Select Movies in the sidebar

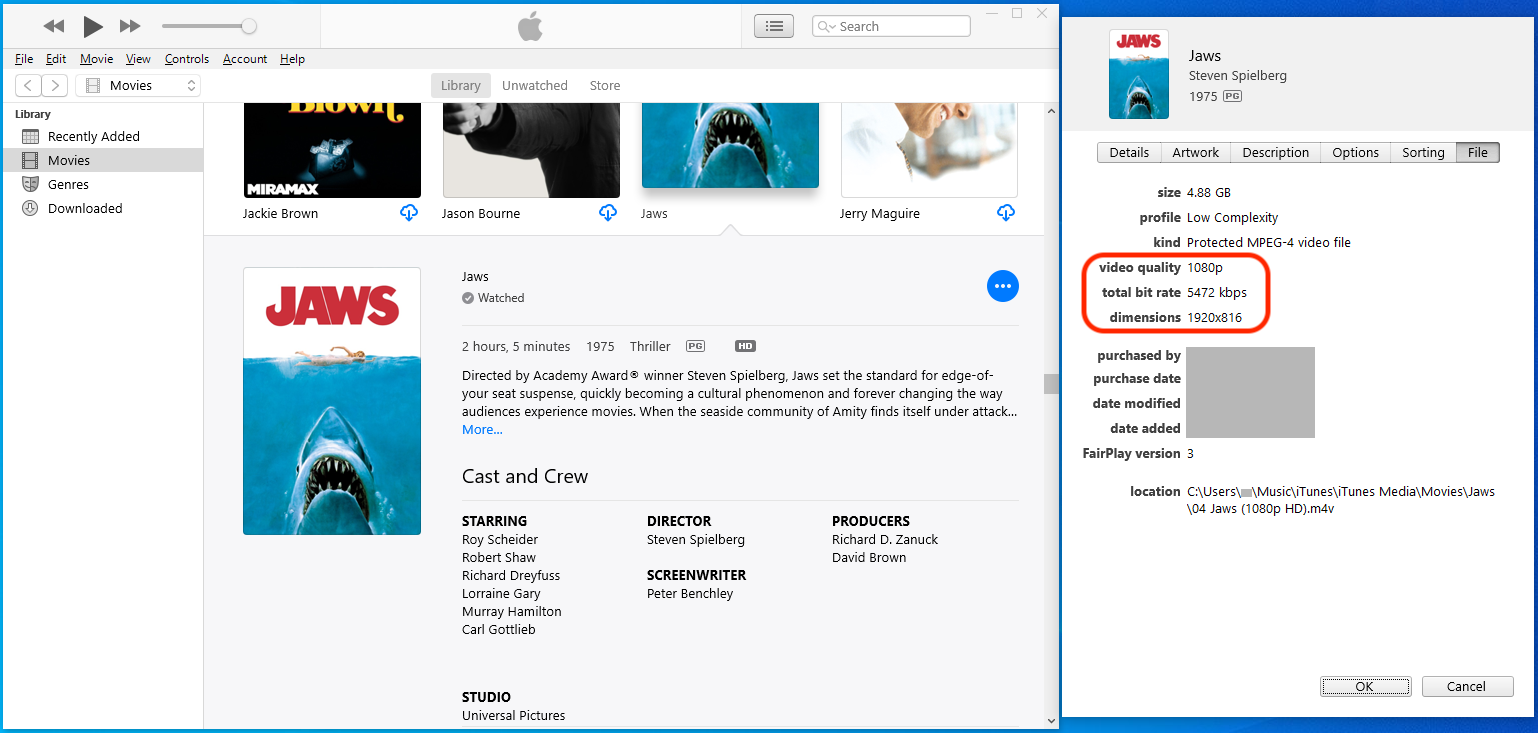(x=103, y=160)
